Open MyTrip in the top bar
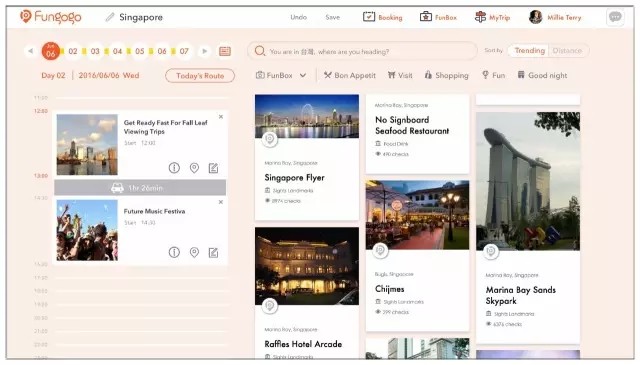Image resolution: width=640 pixels, height=365 pixels. (x=492, y=17)
